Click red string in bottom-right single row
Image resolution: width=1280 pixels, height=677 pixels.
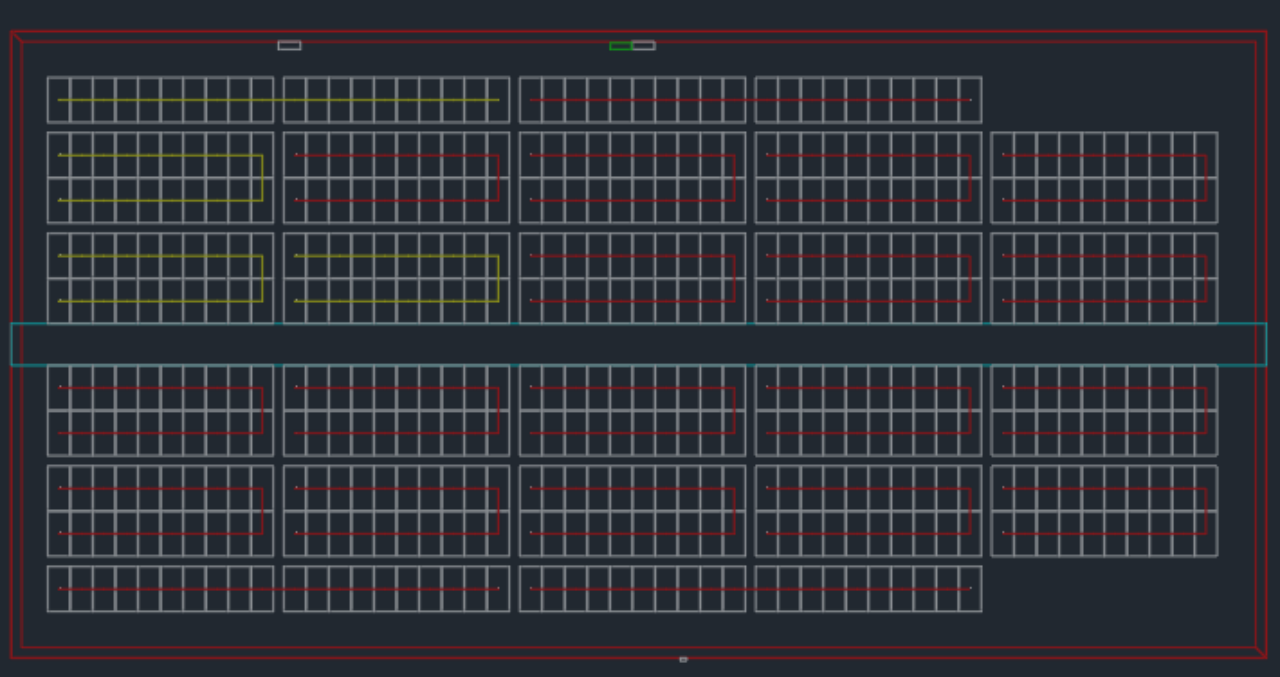(x=750, y=589)
